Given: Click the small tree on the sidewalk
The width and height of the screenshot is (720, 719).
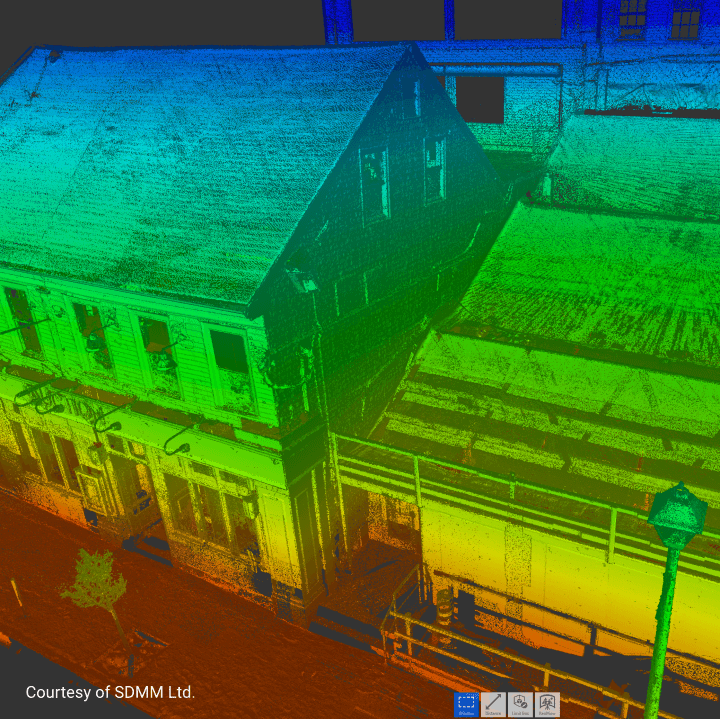Looking at the screenshot, I should point(97,587).
